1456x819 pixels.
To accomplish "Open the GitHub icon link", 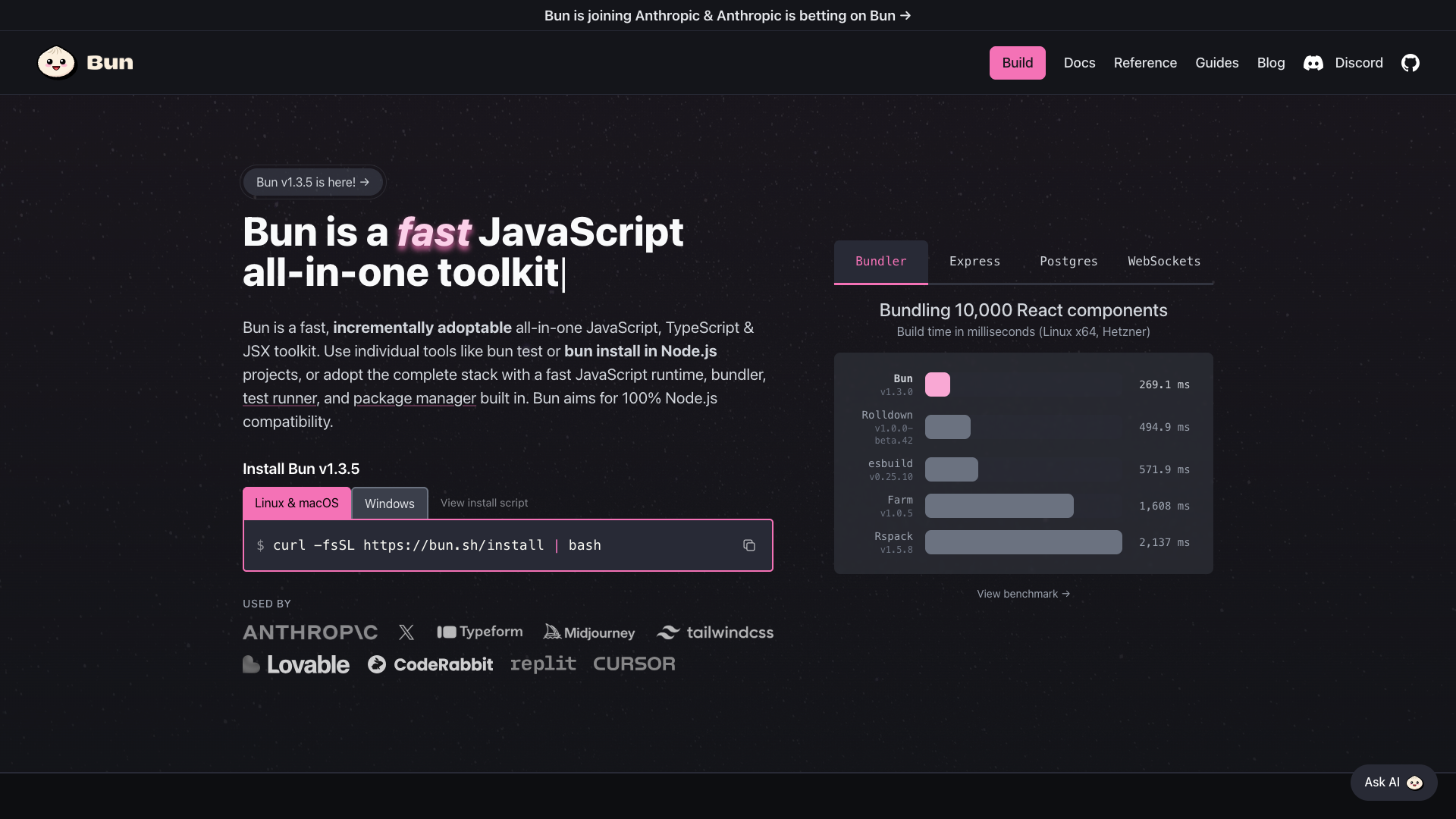I will click(1410, 63).
